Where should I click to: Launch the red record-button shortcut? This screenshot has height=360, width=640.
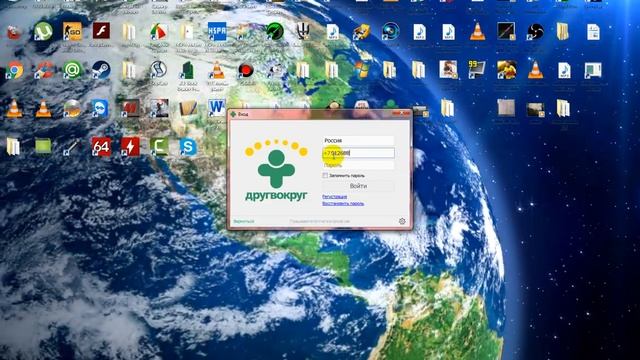click(246, 70)
